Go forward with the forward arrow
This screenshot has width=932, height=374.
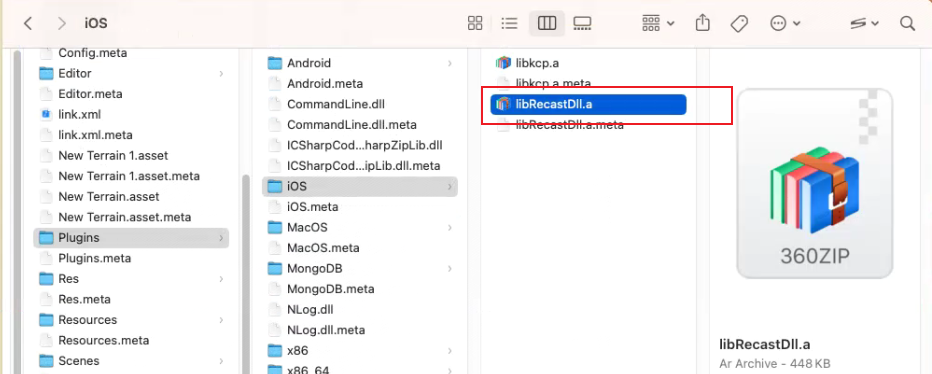tap(62, 24)
